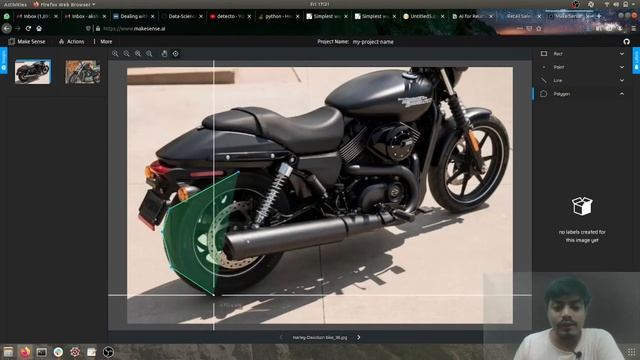This screenshot has width=640, height=360.
Task: Go to next image with right arrow
Action: click(x=358, y=337)
